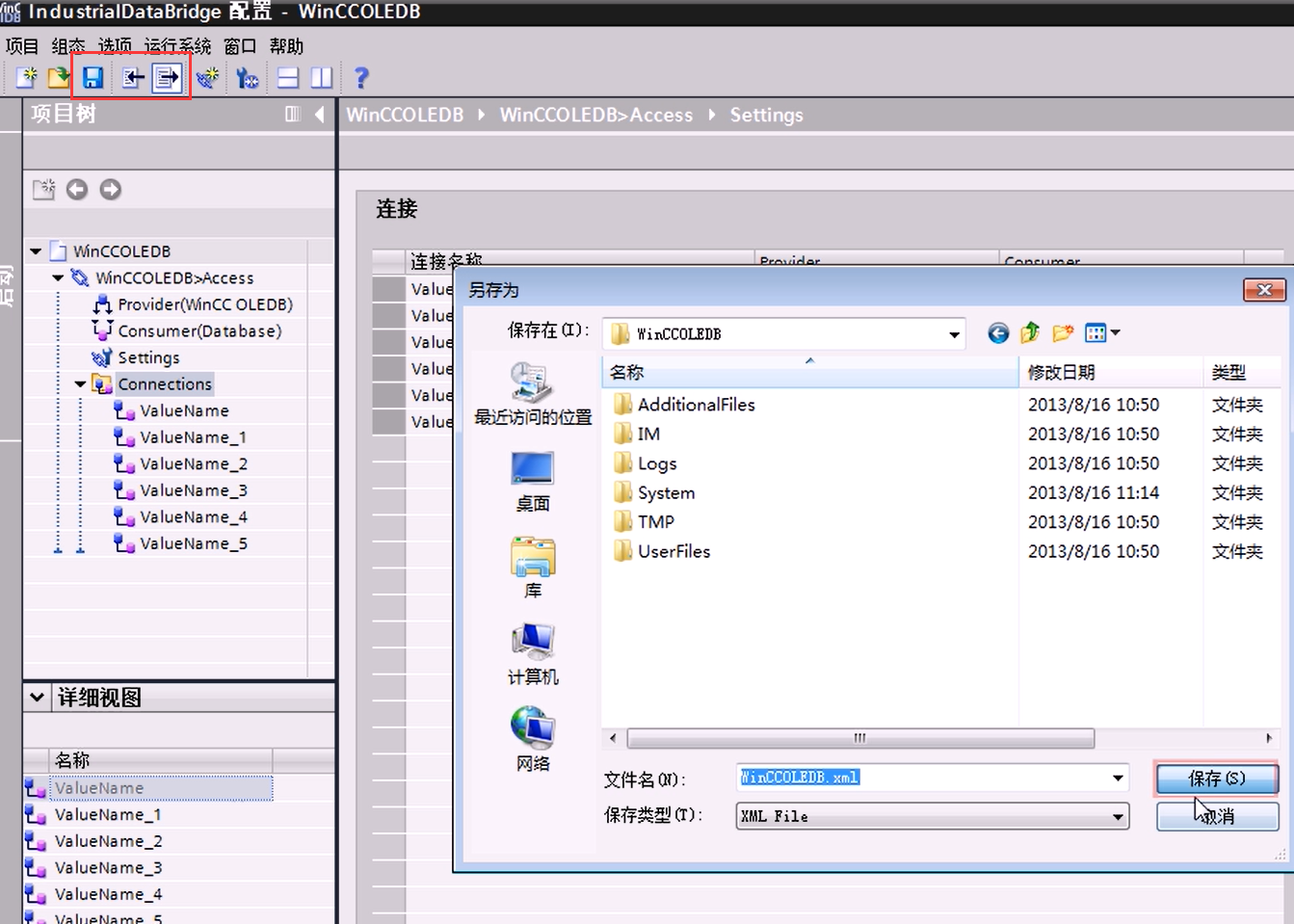Click the Settings breadcrumb
Image resolution: width=1294 pixels, height=924 pixels.
(x=766, y=115)
